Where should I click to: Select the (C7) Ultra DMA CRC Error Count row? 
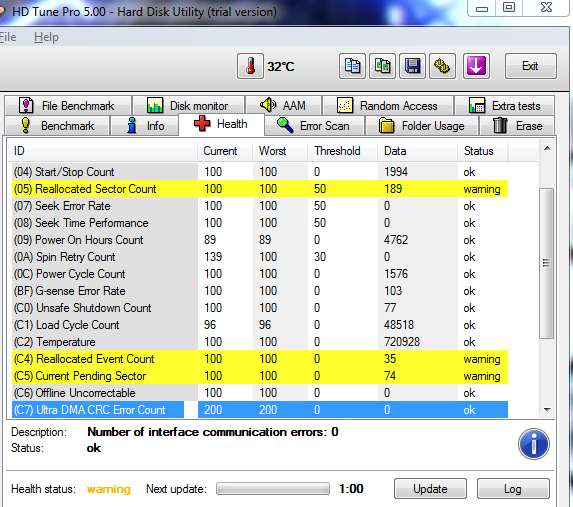[x=260, y=410]
